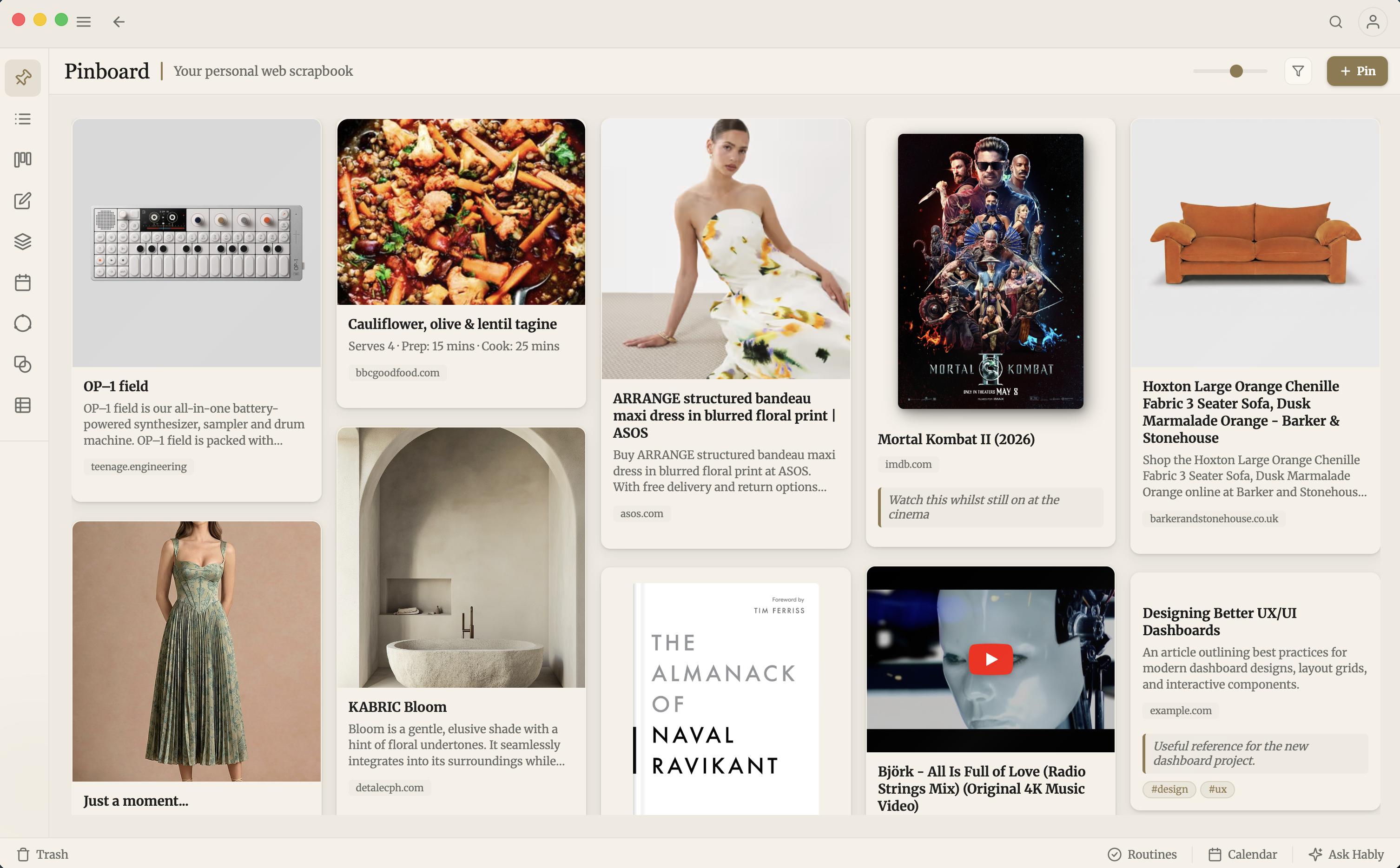The height and width of the screenshot is (868, 1400).
Task: Open the green pleated dress photo
Action: pos(197,651)
